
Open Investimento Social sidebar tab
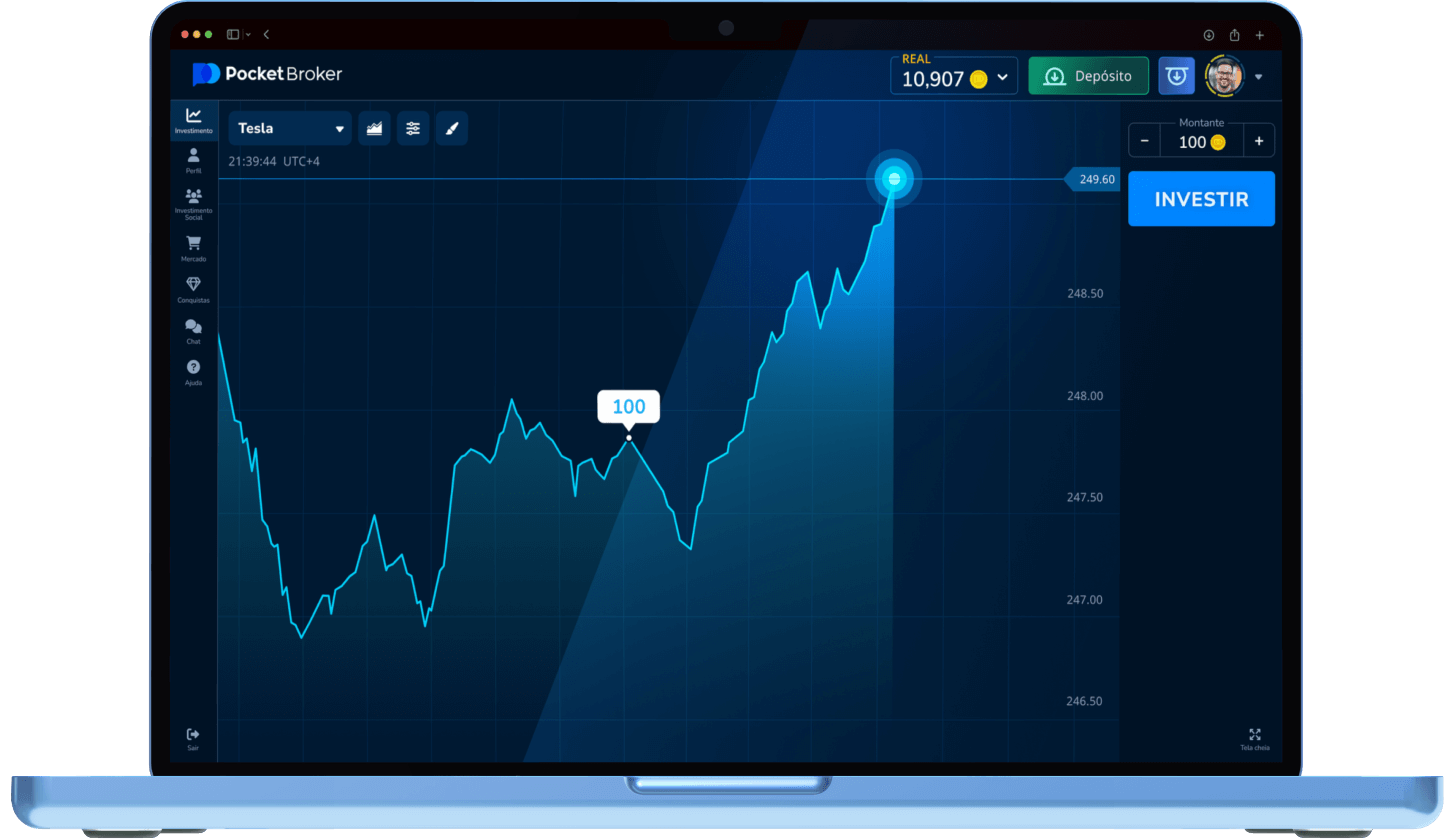click(x=193, y=203)
